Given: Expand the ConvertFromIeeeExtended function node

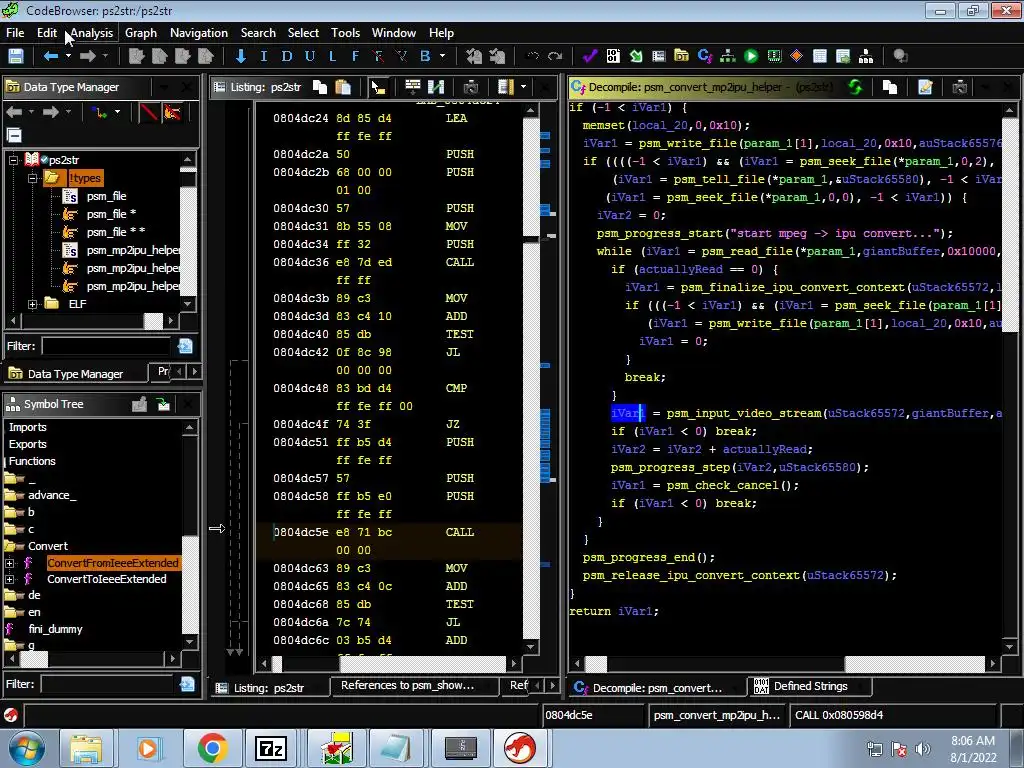Looking at the screenshot, I should 9,562.
